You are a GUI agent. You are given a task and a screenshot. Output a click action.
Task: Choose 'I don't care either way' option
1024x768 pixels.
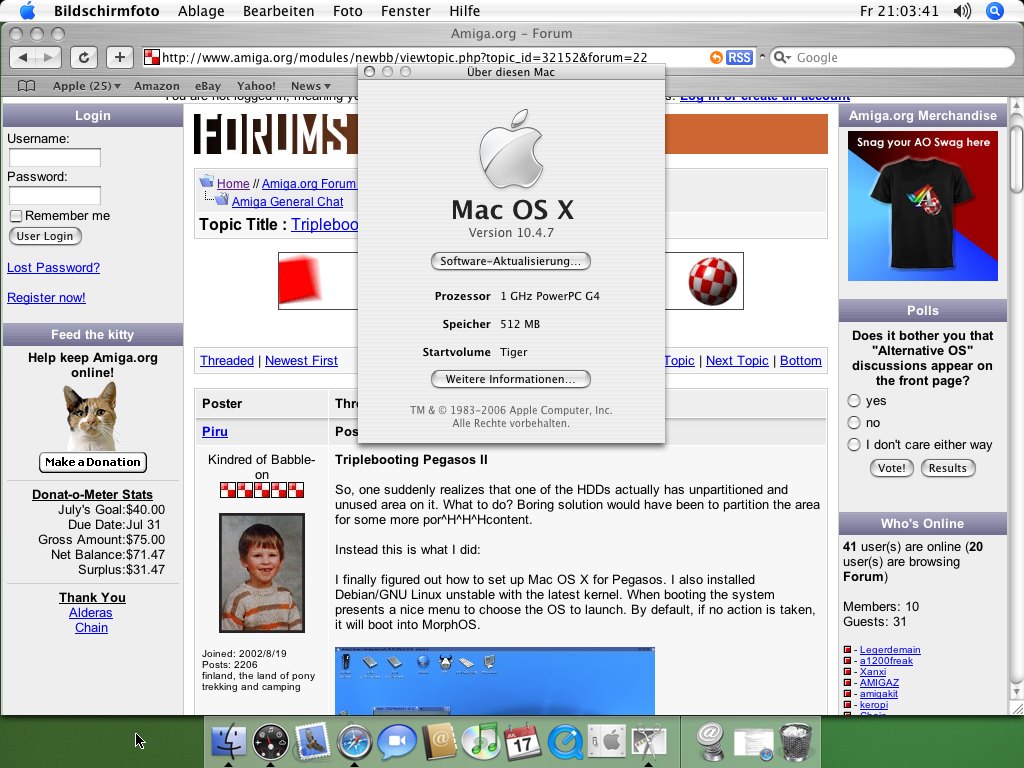pyautogui.click(x=854, y=445)
